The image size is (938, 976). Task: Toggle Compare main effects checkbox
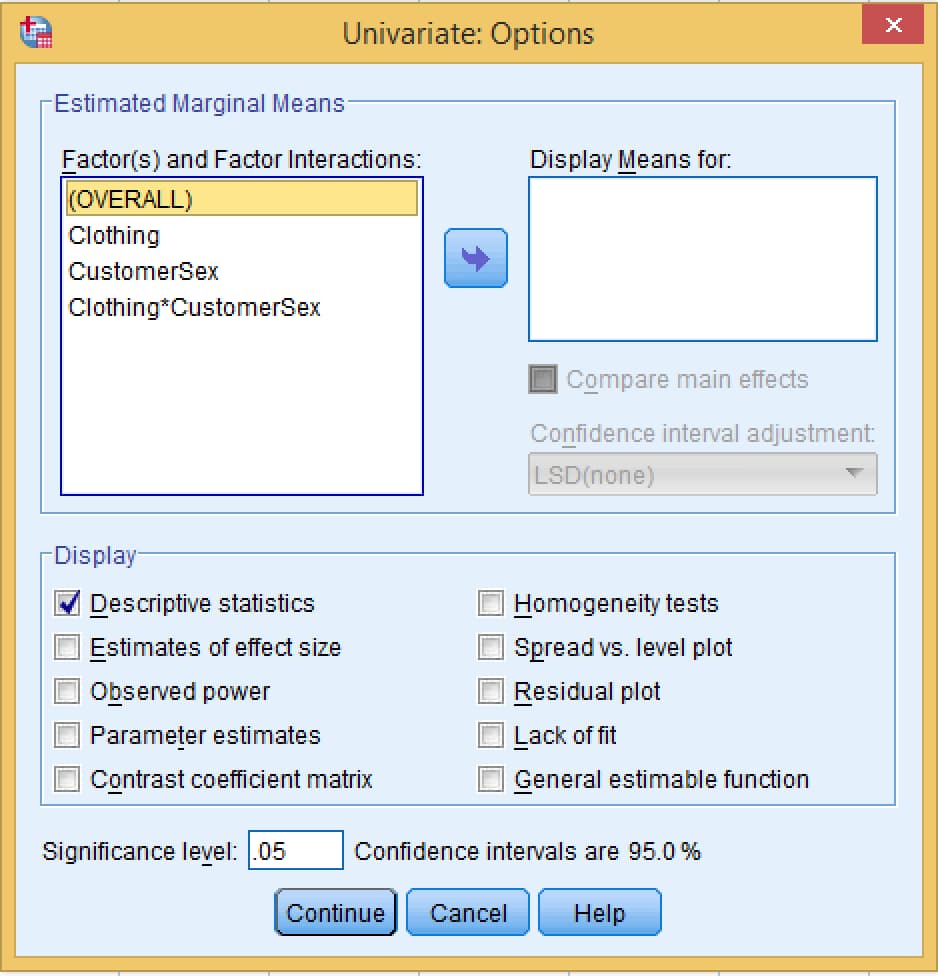(542, 379)
